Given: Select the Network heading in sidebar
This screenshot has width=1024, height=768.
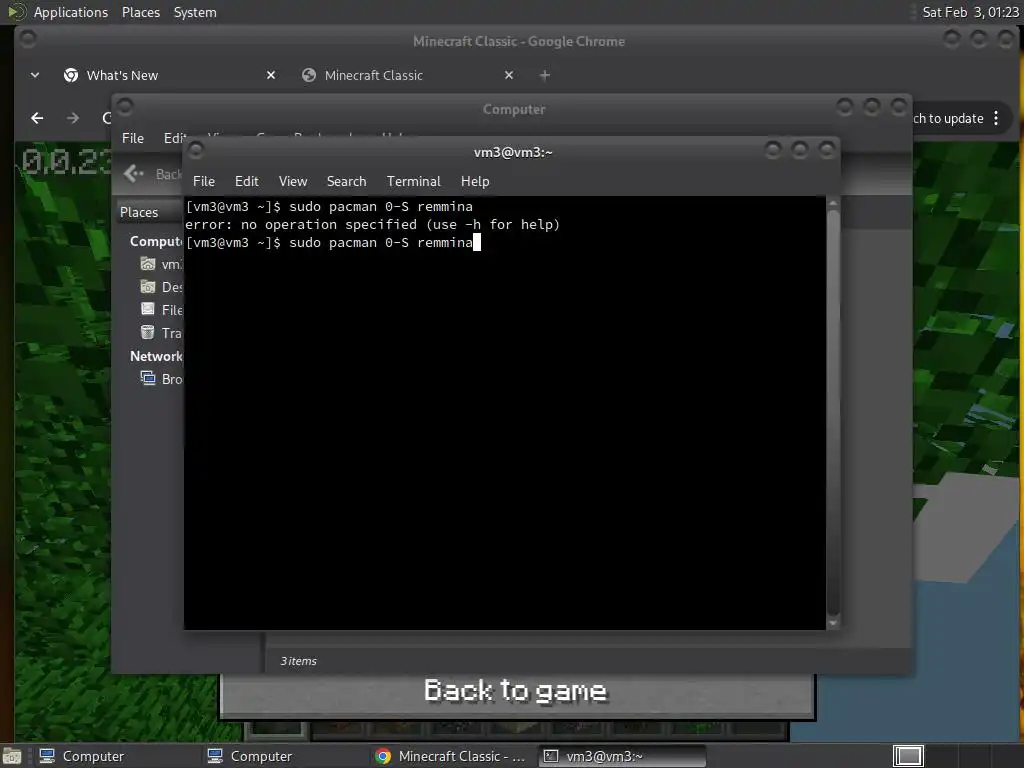Looking at the screenshot, I should (x=156, y=356).
